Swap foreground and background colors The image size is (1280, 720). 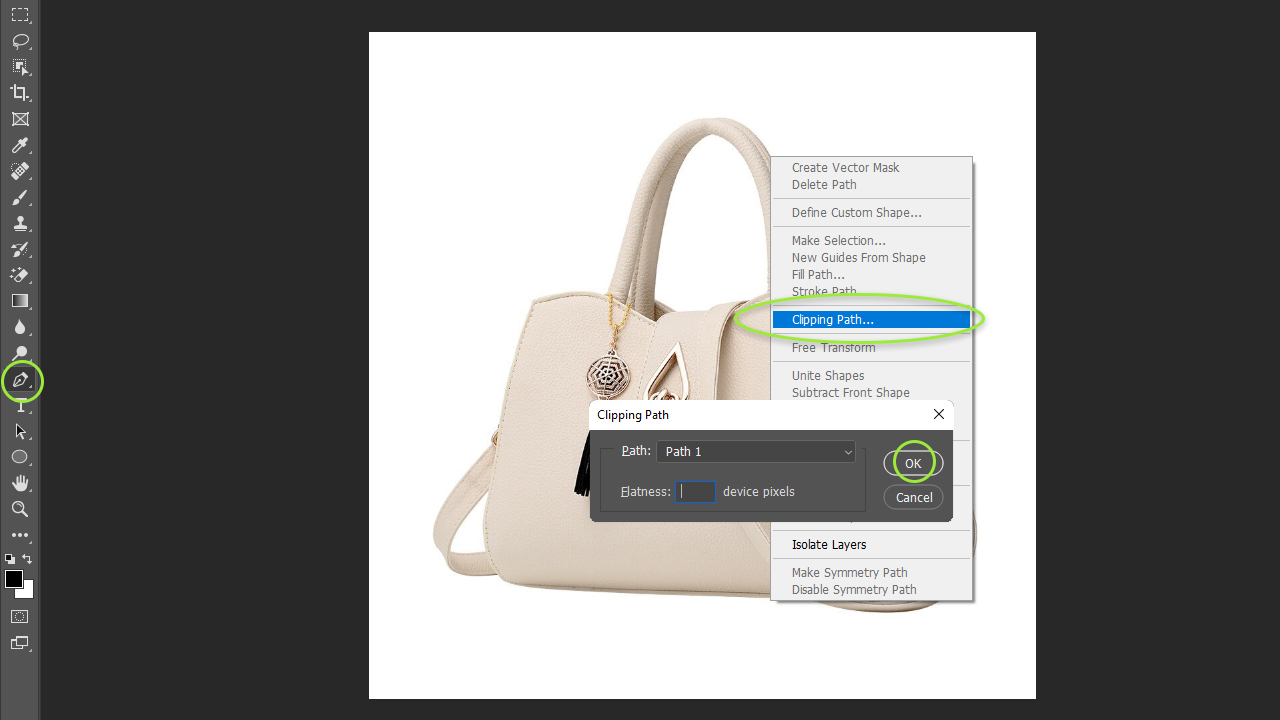[x=27, y=559]
